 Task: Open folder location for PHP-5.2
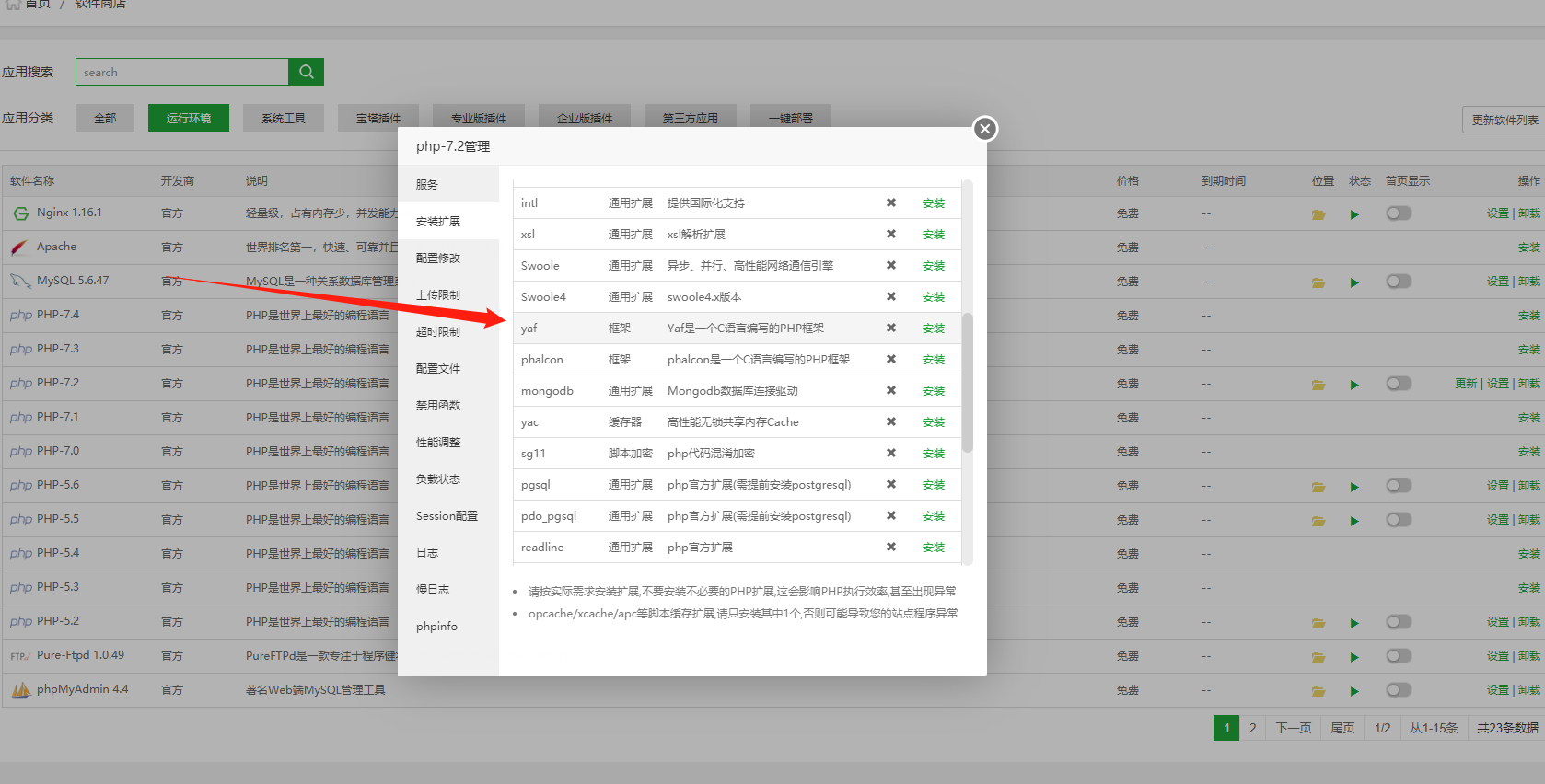(1318, 623)
